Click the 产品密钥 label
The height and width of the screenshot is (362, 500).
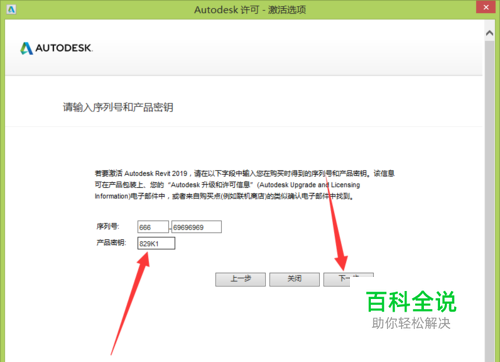point(111,243)
